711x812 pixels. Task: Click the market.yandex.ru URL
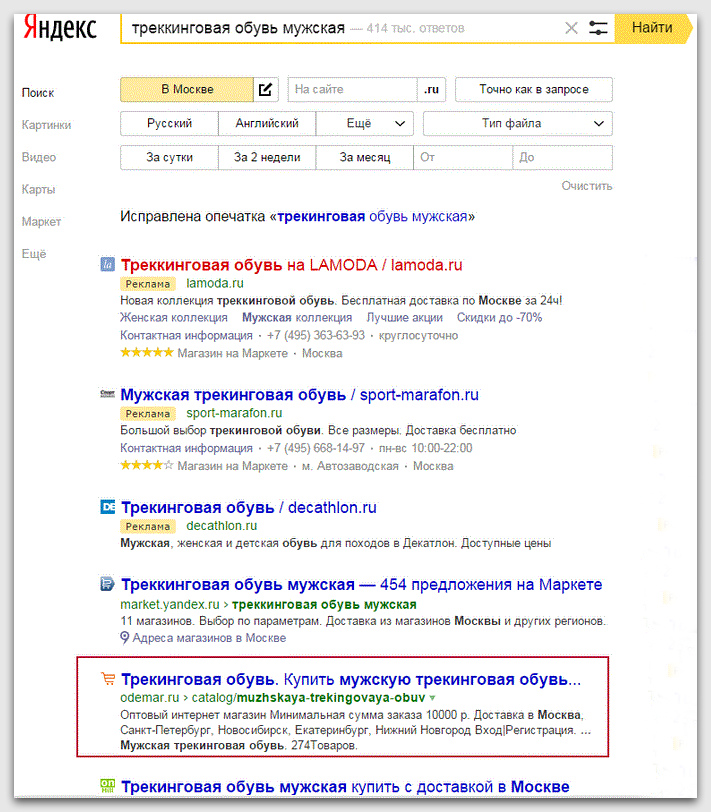click(x=170, y=604)
